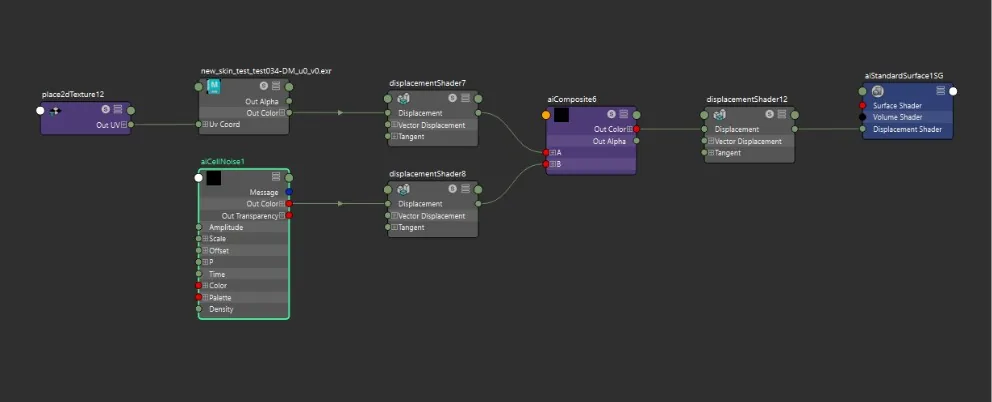Screen dimensions: 992x402
Task: Click Displacement label on displacementShader12
Action: (x=736, y=129)
